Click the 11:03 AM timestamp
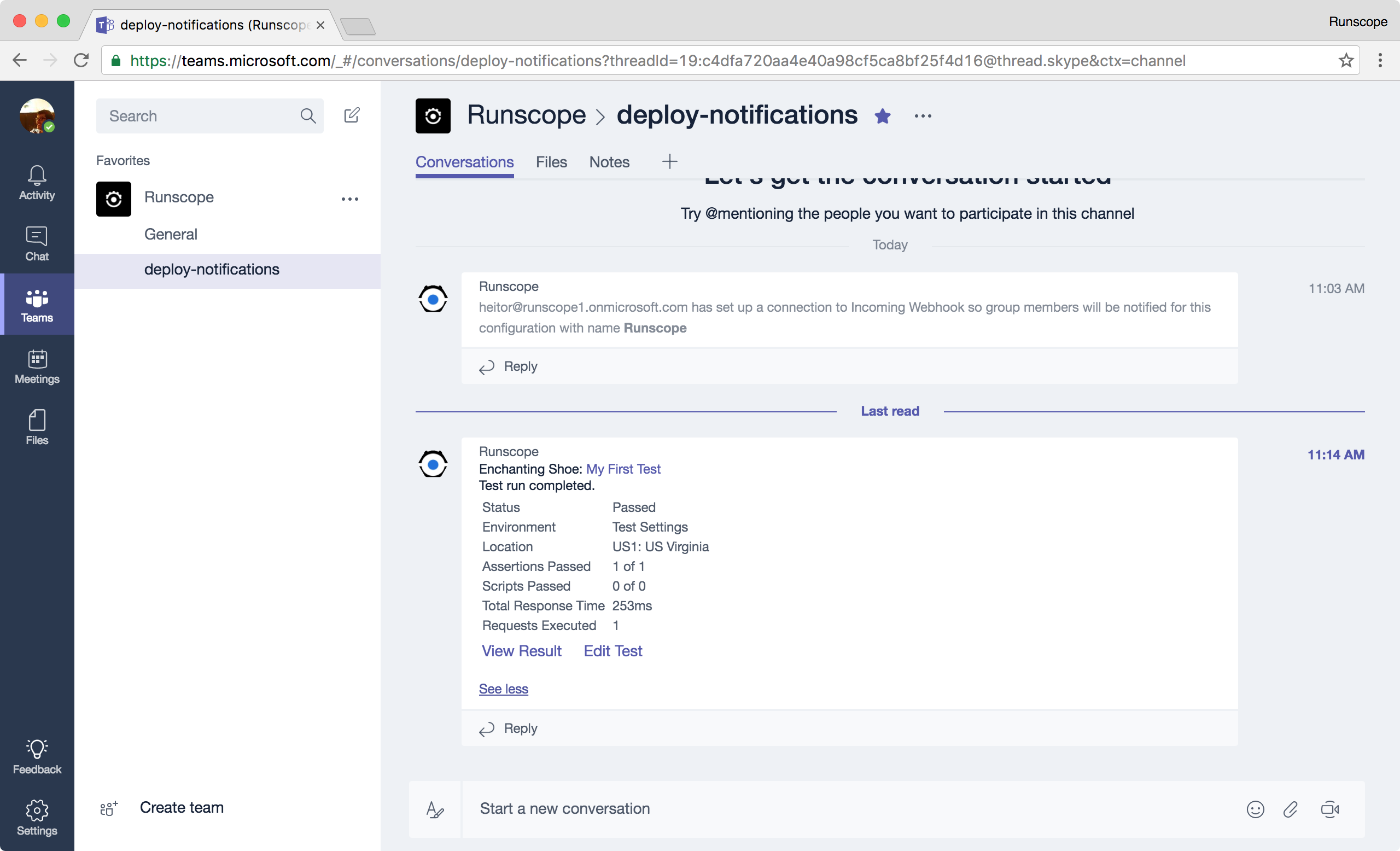Screen dimensions: 1400x851 pyautogui.click(x=1337, y=289)
